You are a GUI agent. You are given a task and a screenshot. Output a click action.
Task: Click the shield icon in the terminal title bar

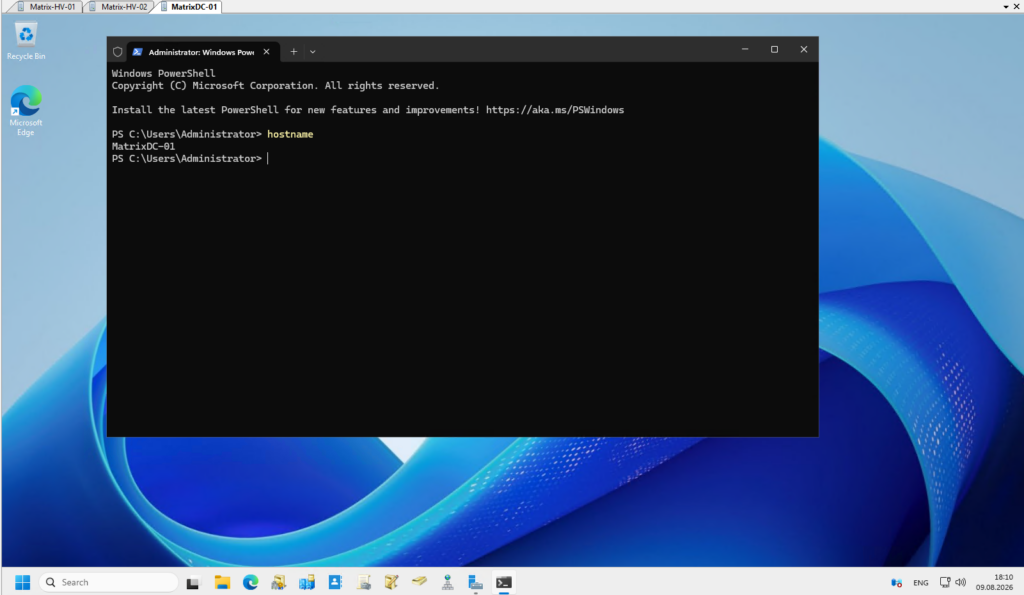[x=118, y=52]
